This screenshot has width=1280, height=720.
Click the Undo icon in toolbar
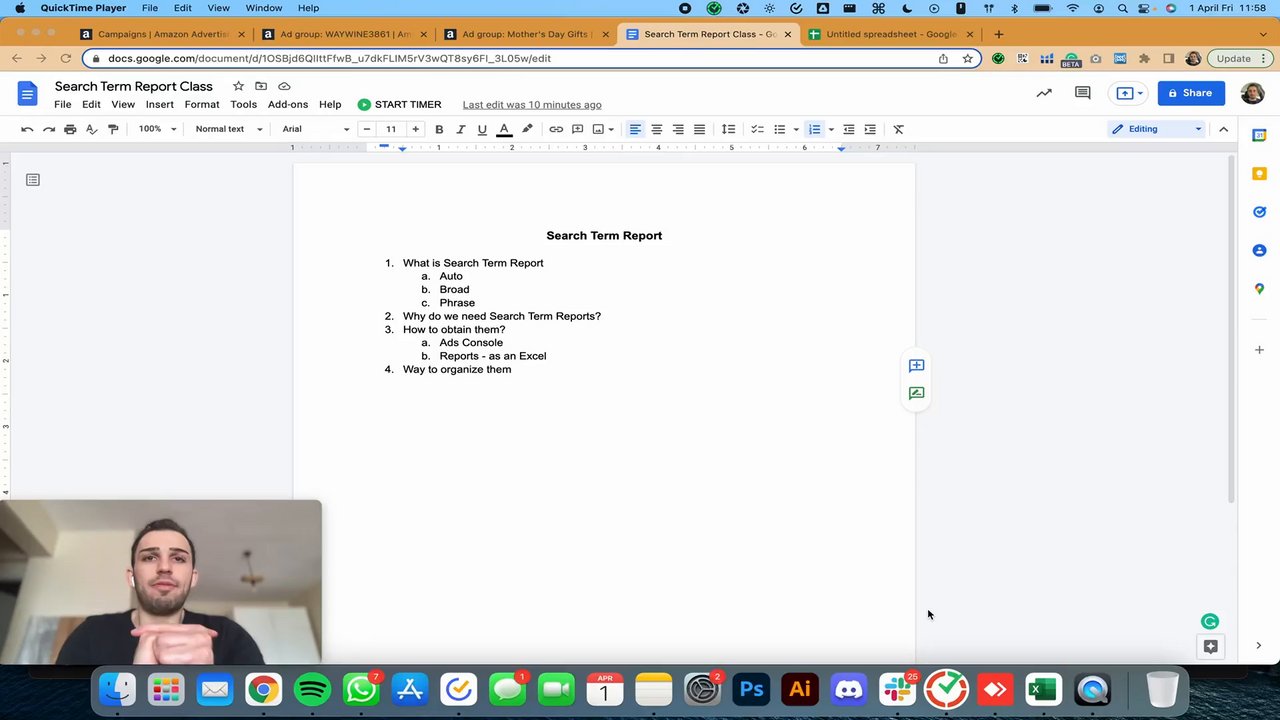[x=27, y=129]
